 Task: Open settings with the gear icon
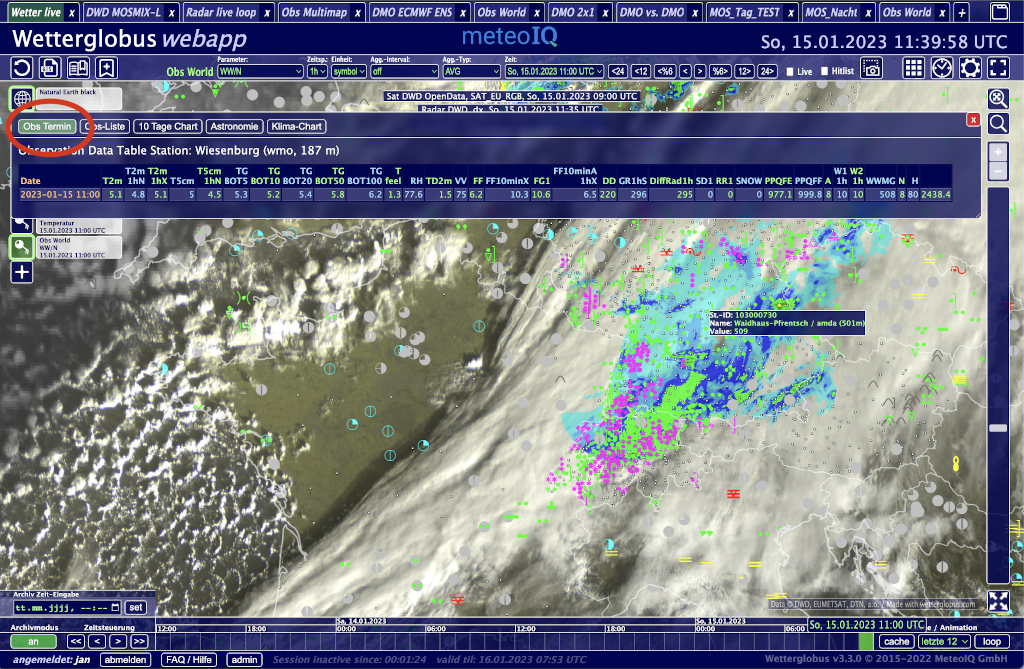tap(970, 68)
